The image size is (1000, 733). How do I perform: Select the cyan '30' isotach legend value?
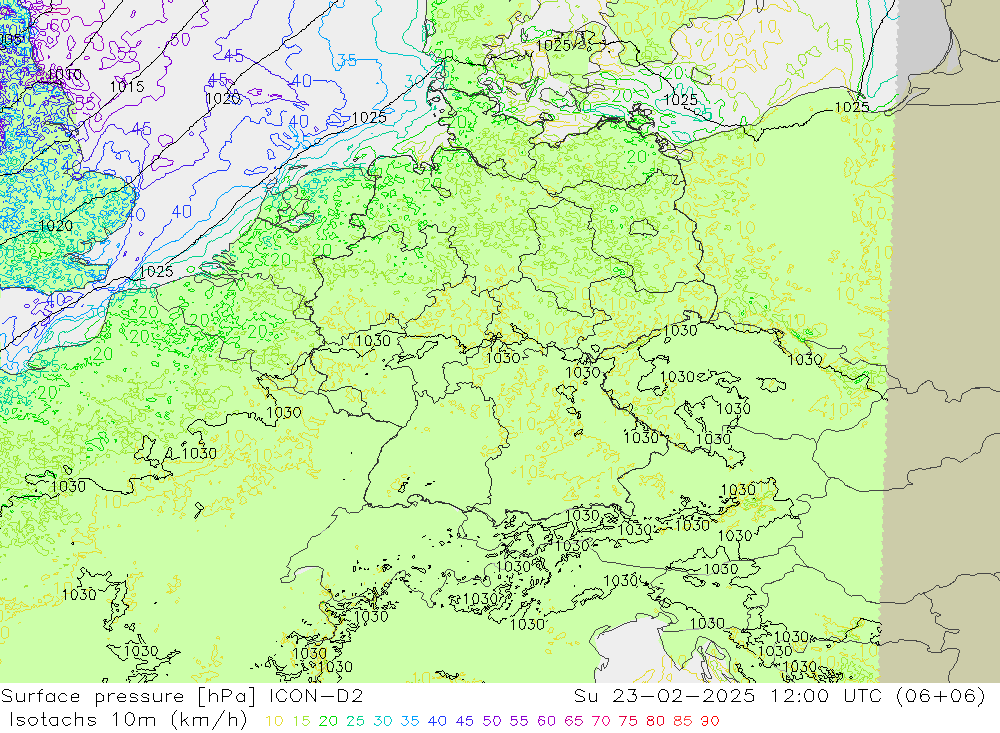[x=383, y=722]
